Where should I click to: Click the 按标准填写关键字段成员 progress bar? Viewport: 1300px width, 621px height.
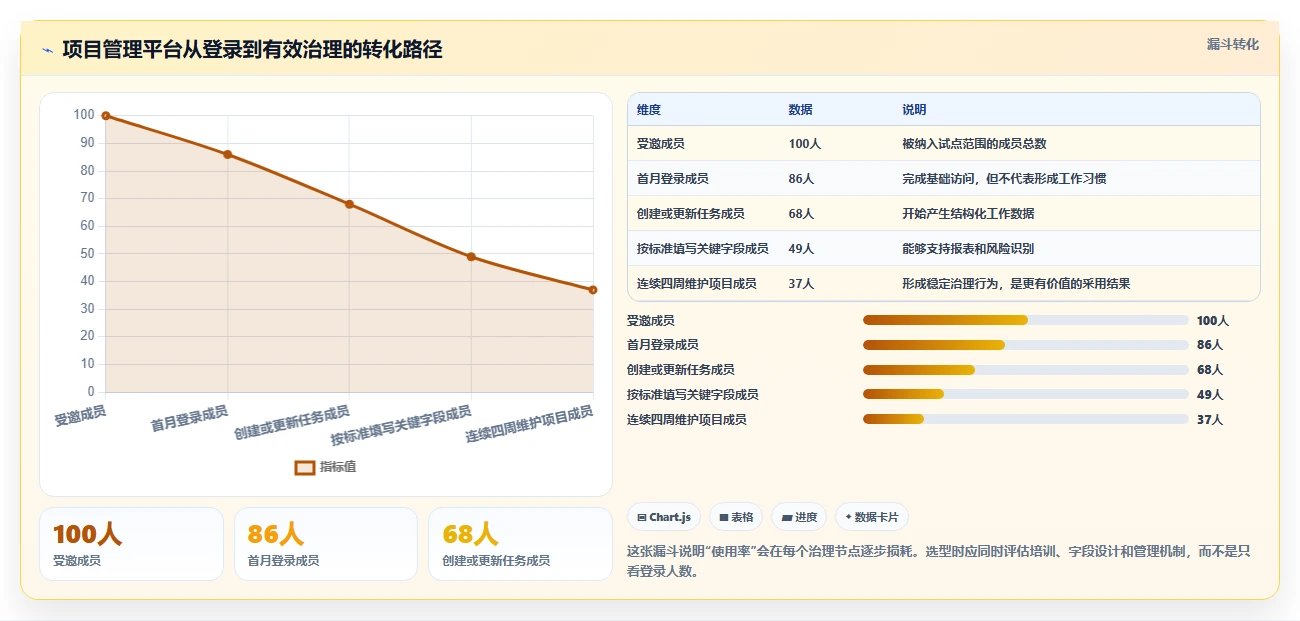pos(1025,394)
